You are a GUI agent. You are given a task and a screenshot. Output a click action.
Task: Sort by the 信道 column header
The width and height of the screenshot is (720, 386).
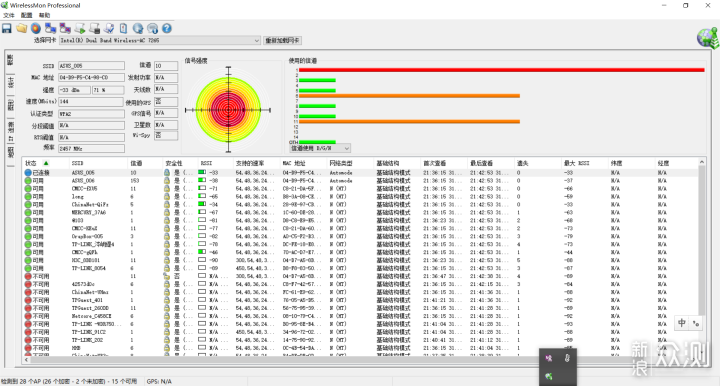(x=145, y=163)
